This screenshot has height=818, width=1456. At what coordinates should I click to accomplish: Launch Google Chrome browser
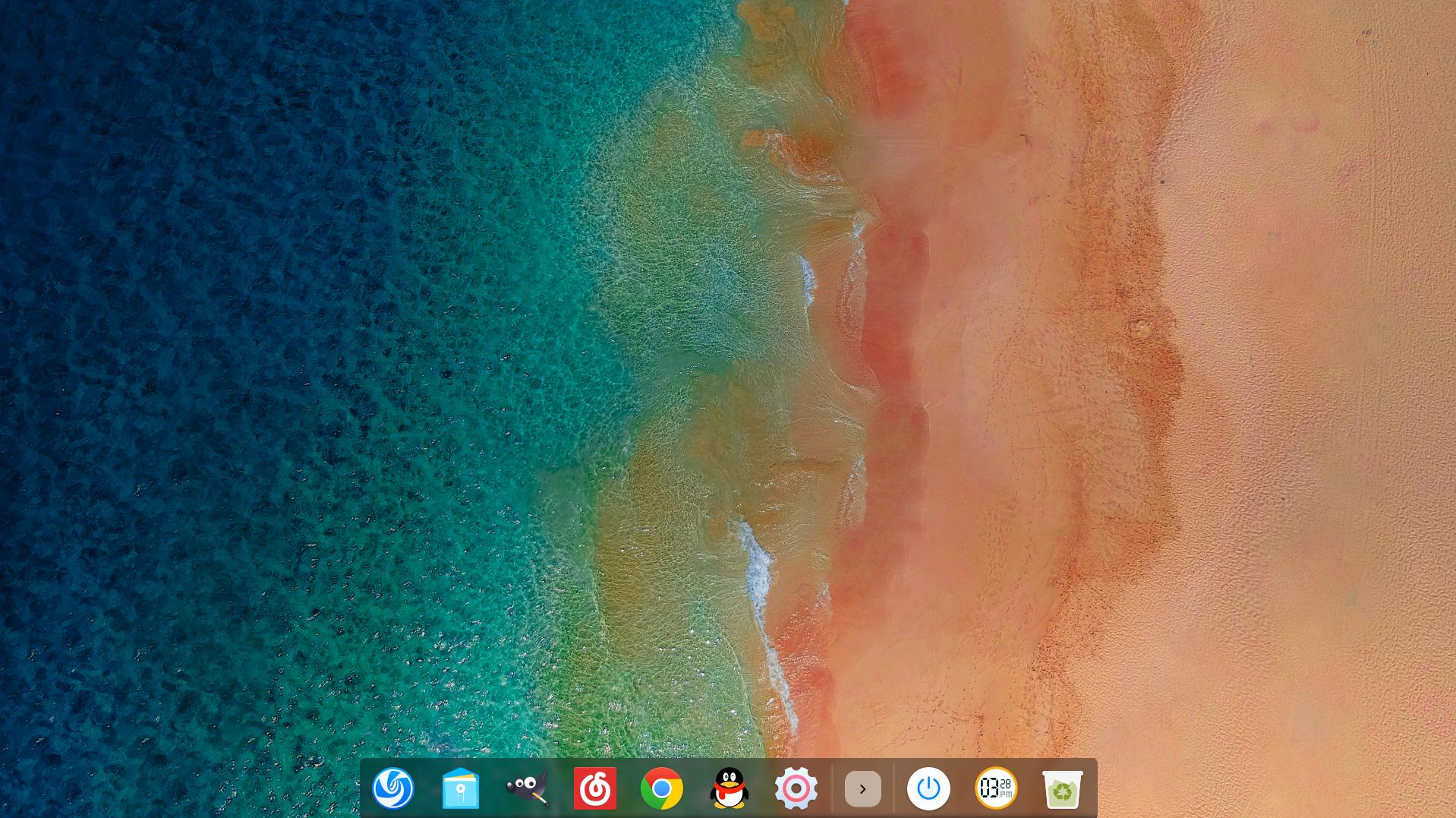[x=661, y=788]
